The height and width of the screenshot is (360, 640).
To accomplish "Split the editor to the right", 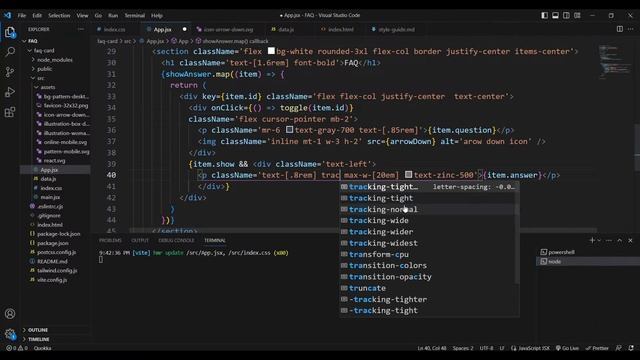I will click(x=620, y=29).
